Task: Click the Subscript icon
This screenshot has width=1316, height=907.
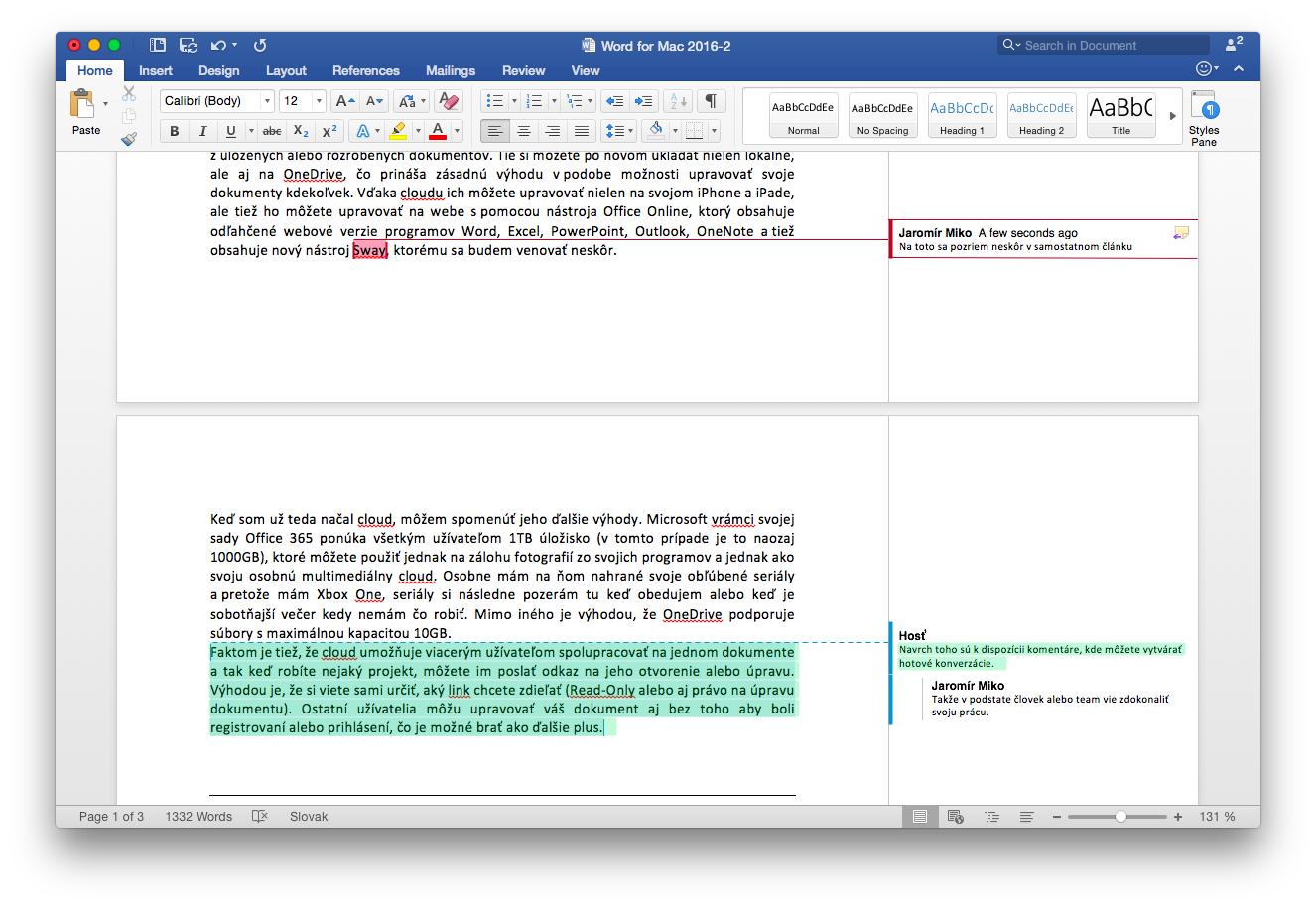Action: coord(301,131)
